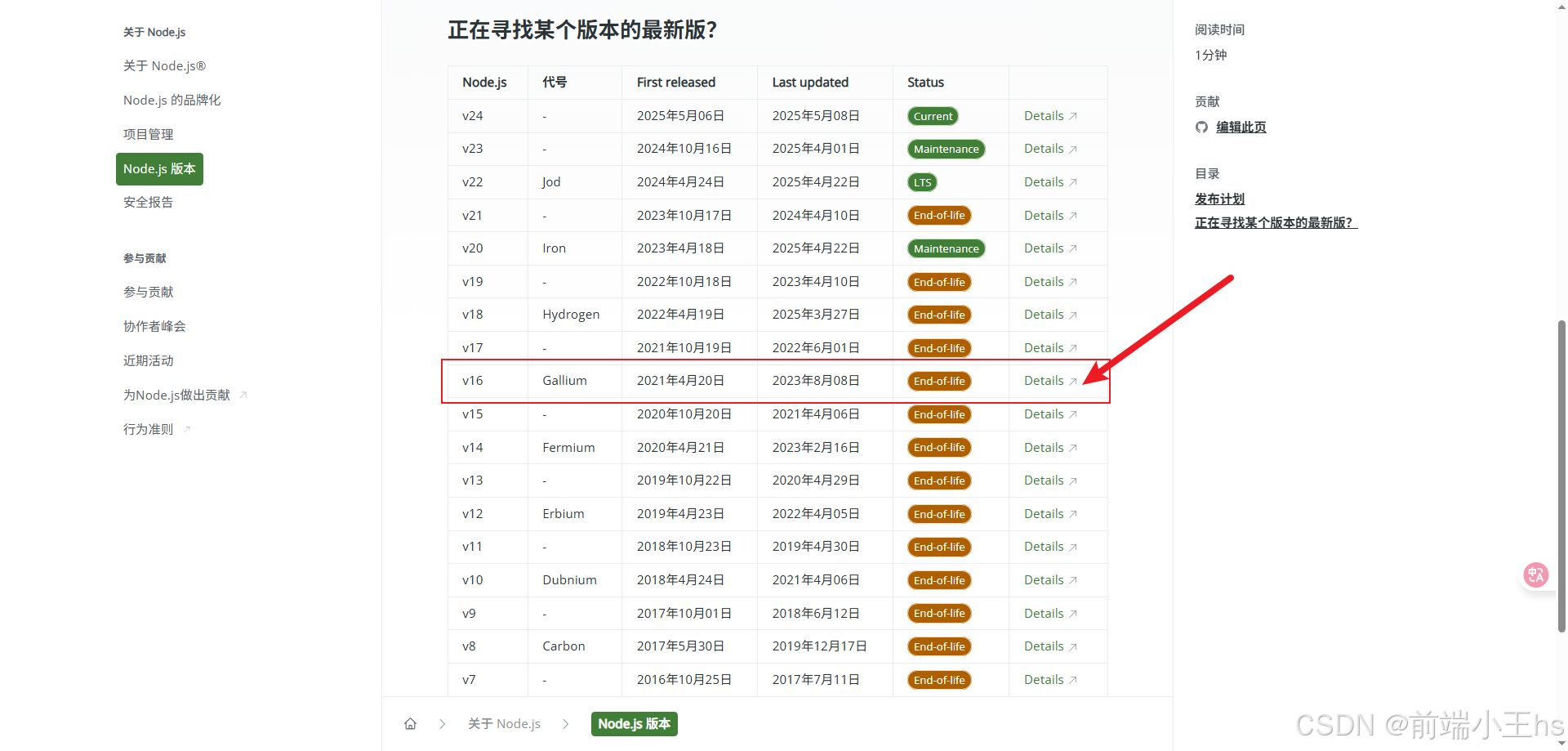Open 参与贡献 sidebar link

(x=148, y=293)
